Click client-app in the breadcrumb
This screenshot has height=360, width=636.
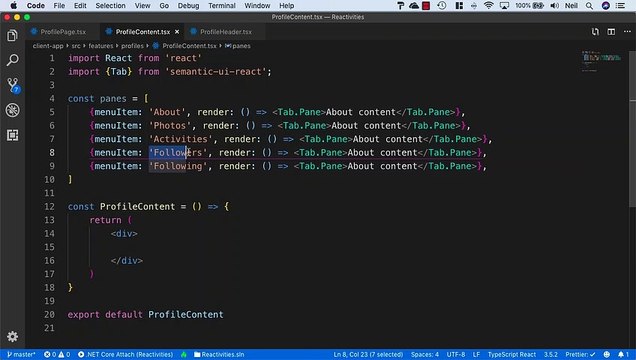[x=48, y=46]
